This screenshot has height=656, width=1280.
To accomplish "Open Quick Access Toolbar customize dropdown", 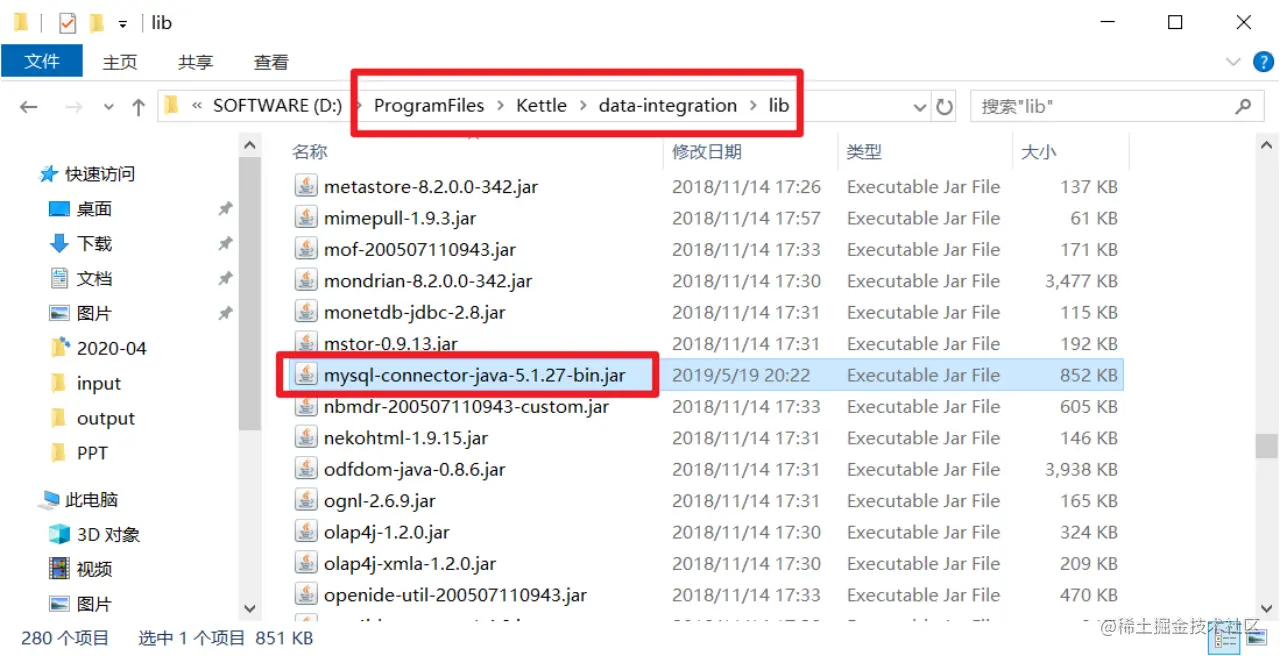I will pyautogui.click(x=122, y=23).
